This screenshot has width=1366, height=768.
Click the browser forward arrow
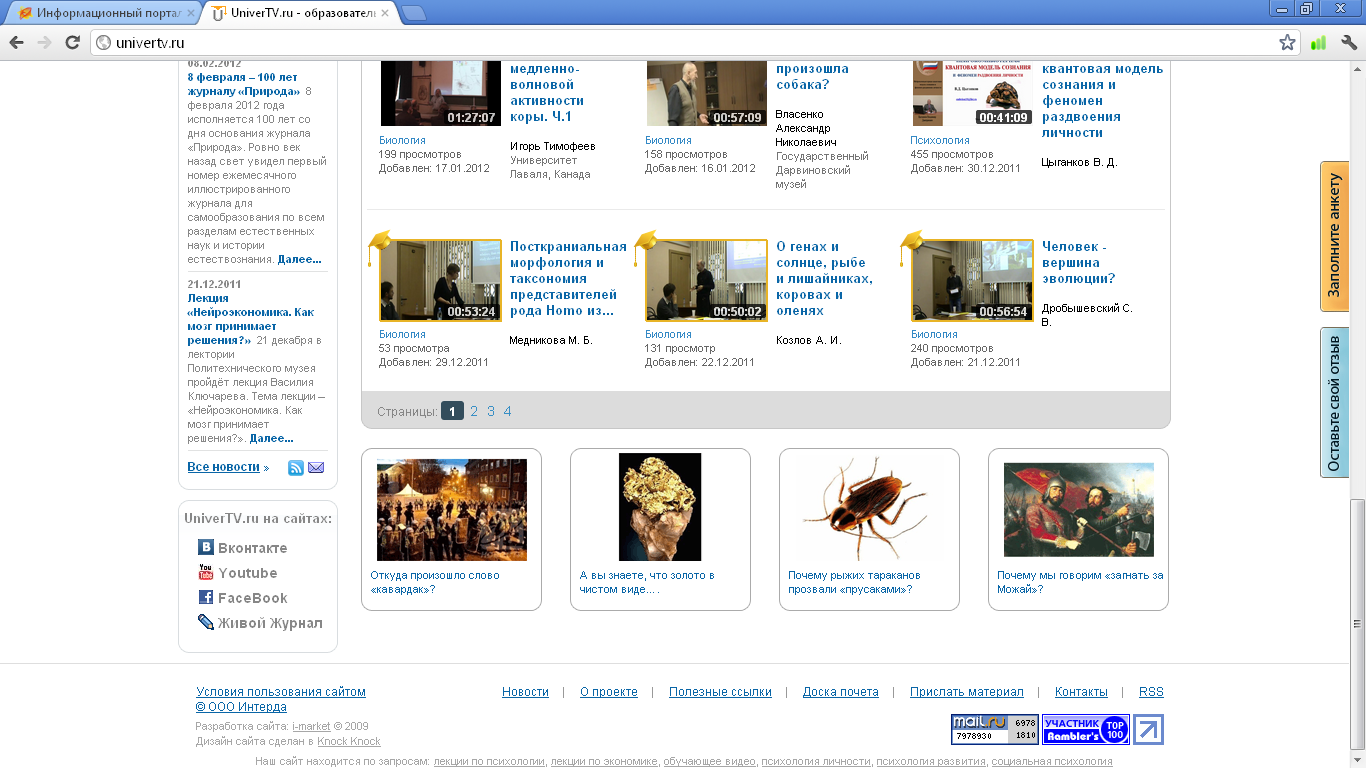44,43
